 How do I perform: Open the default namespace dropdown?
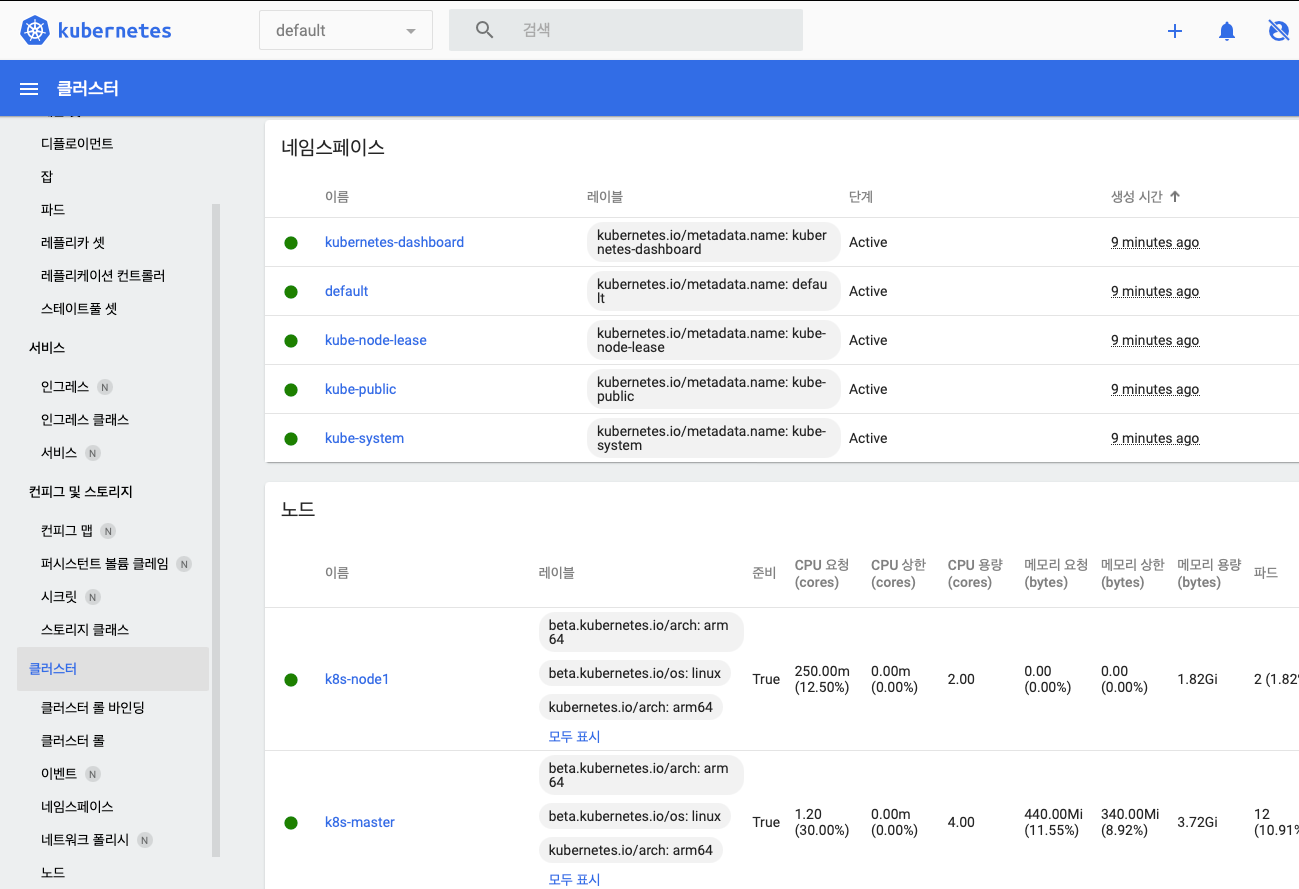point(346,30)
